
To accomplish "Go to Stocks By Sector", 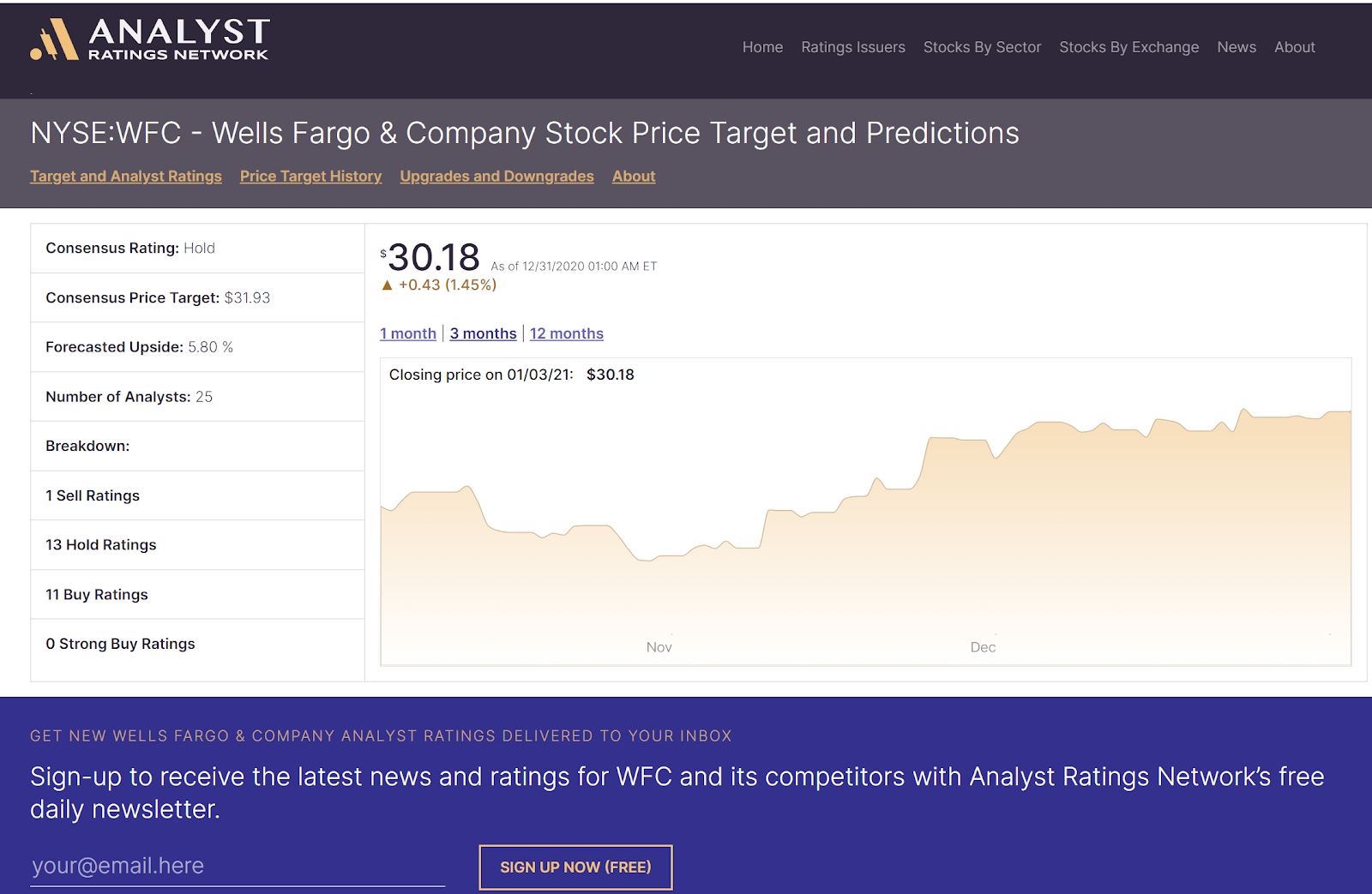I will 982,47.
